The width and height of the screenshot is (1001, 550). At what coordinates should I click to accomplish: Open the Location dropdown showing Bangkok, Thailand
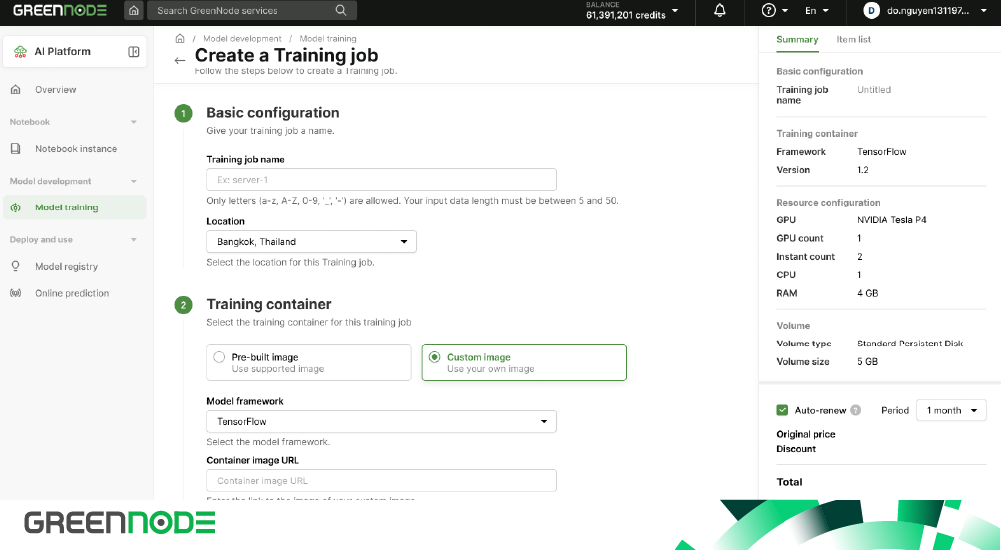click(x=312, y=242)
